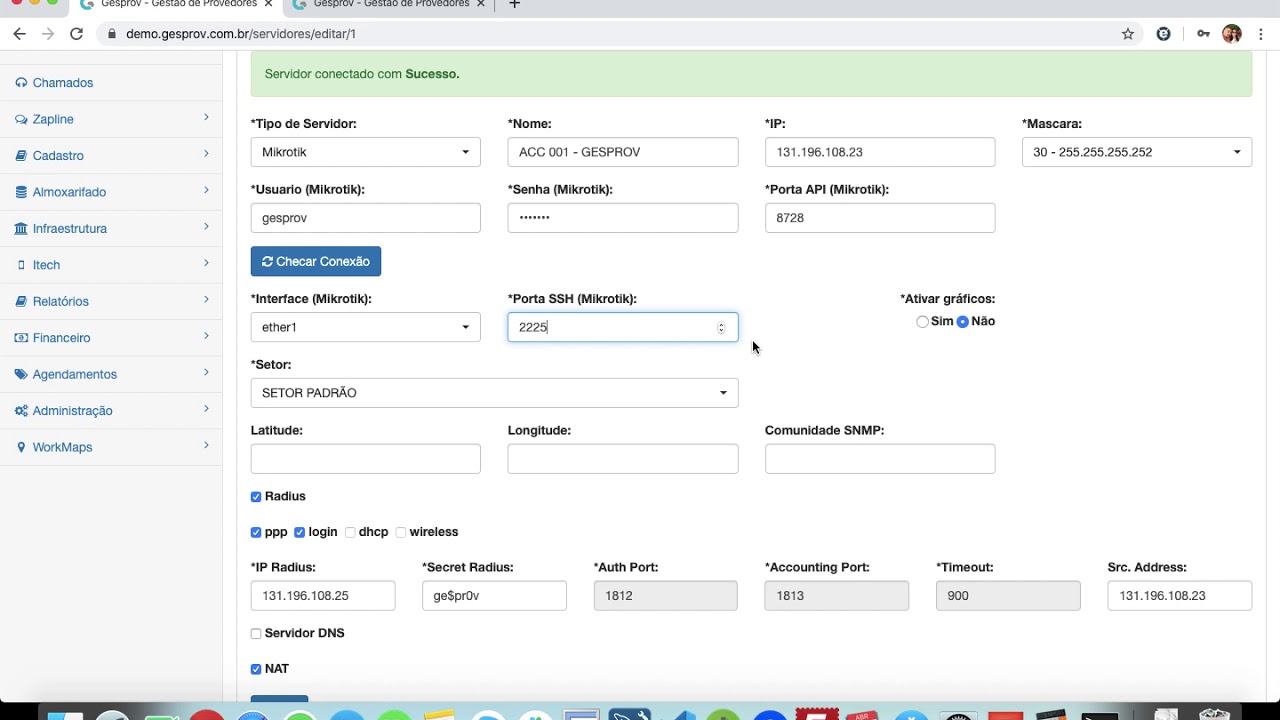Screen dimensions: 1280x720
Task: Click the Chamados headset icon in sidebar
Action: pyautogui.click(x=21, y=83)
